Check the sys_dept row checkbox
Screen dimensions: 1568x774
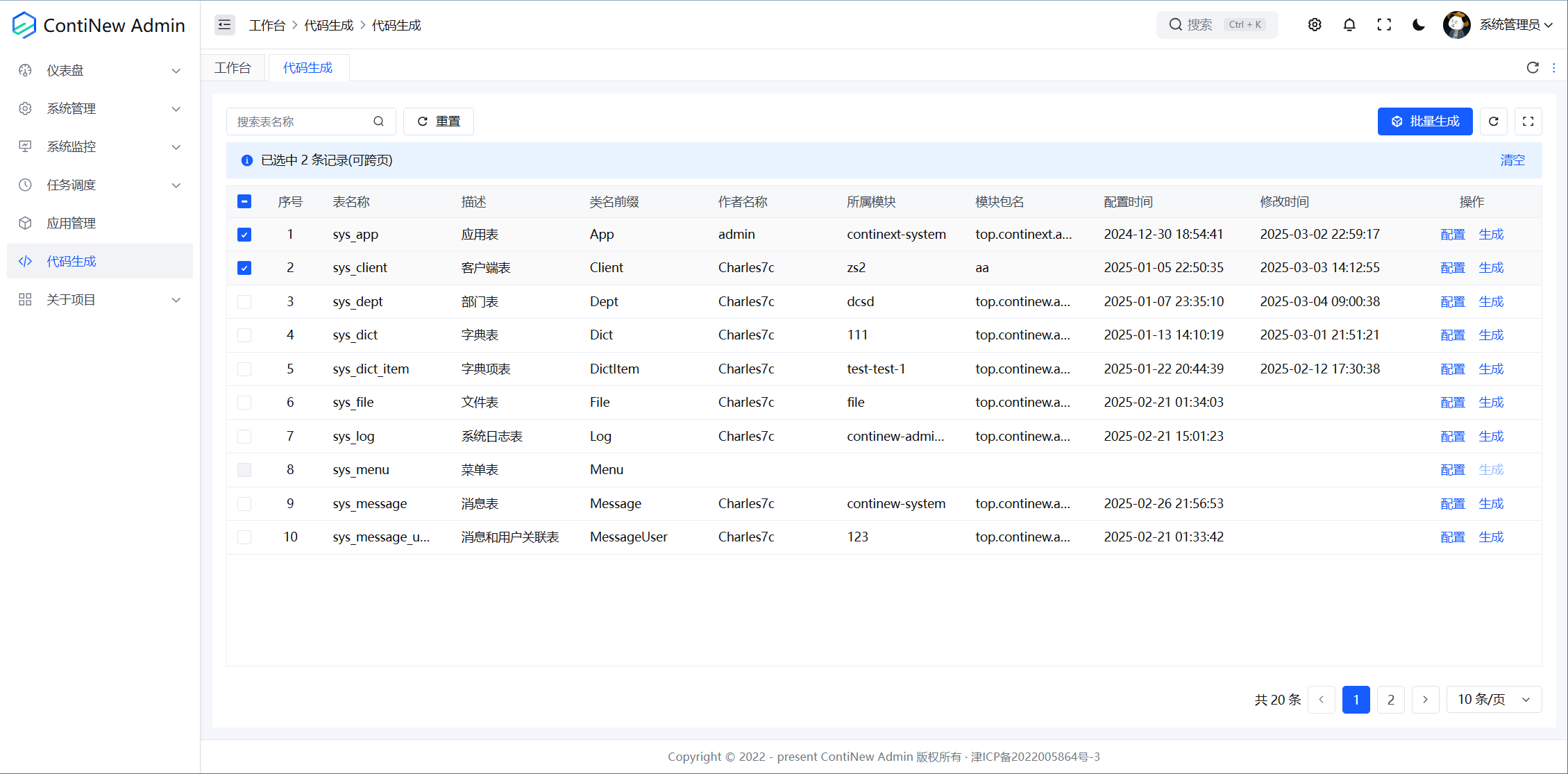244,302
